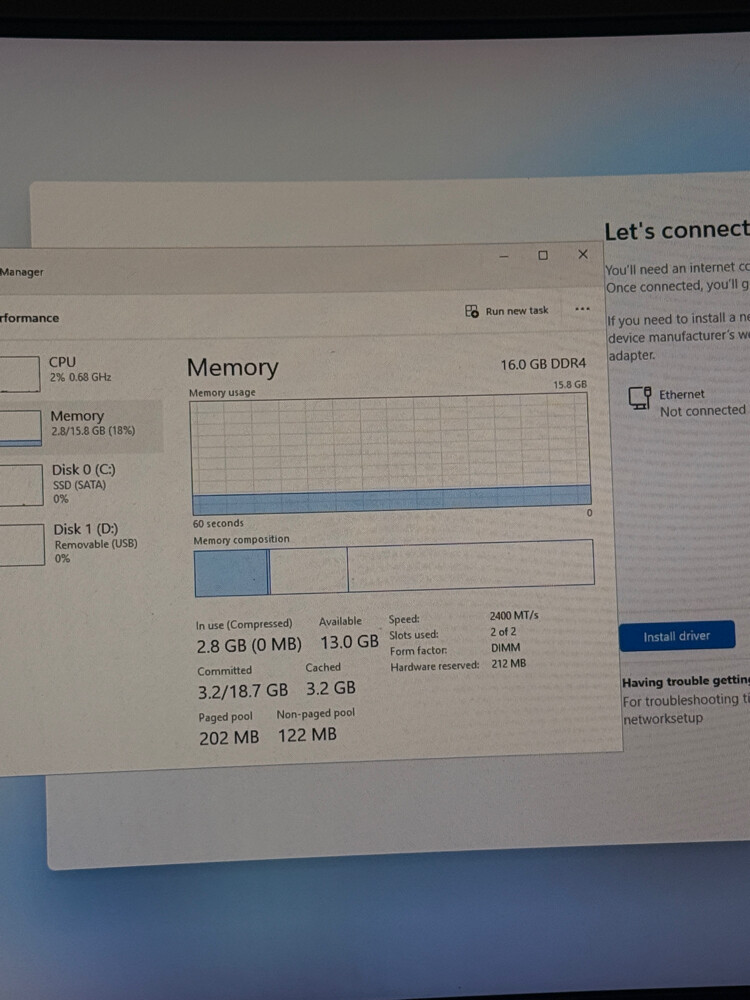
Task: Select the Memory performance item
Action: click(80, 425)
